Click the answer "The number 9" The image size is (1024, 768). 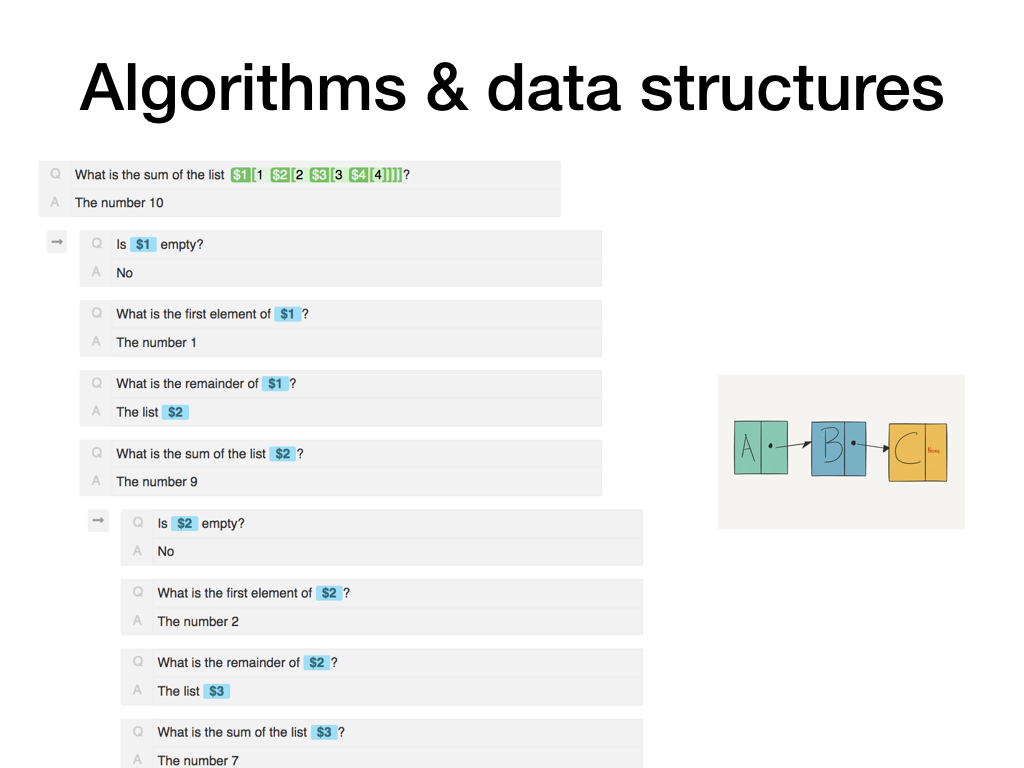click(x=157, y=482)
